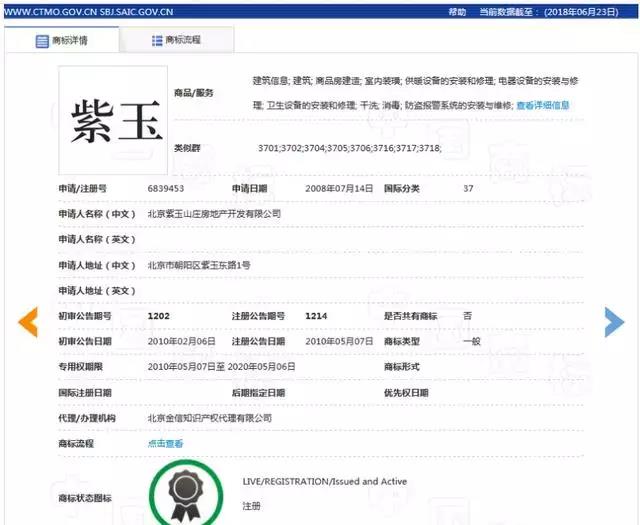Viewport: 640px width, 525px height.
Task: Click the trademark type value 一般
Action: (x=472, y=341)
